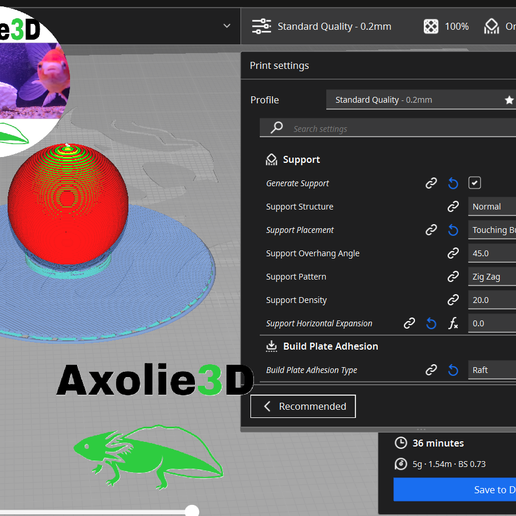The image size is (516, 516).
Task: Reset Build Plate Adhesion Type setting
Action: pyautogui.click(x=453, y=370)
